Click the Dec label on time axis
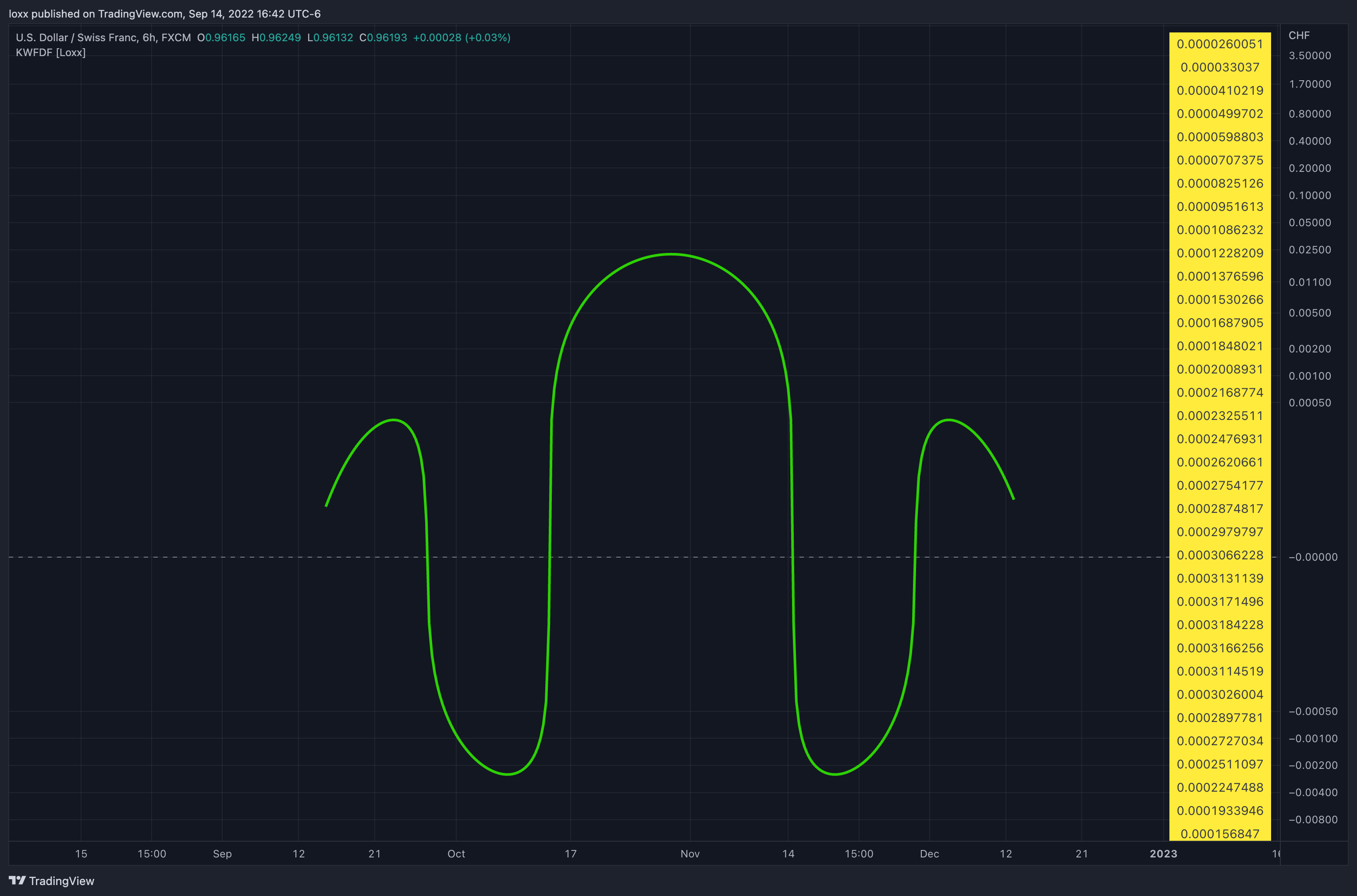Screen dimensions: 1357x896 [929, 854]
